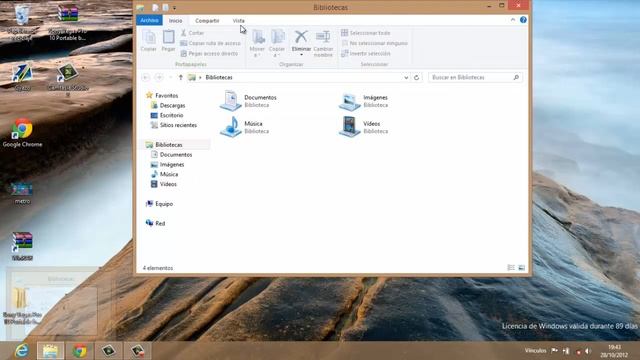Click the Forward navigation arrow
The image size is (640, 360).
159,77
